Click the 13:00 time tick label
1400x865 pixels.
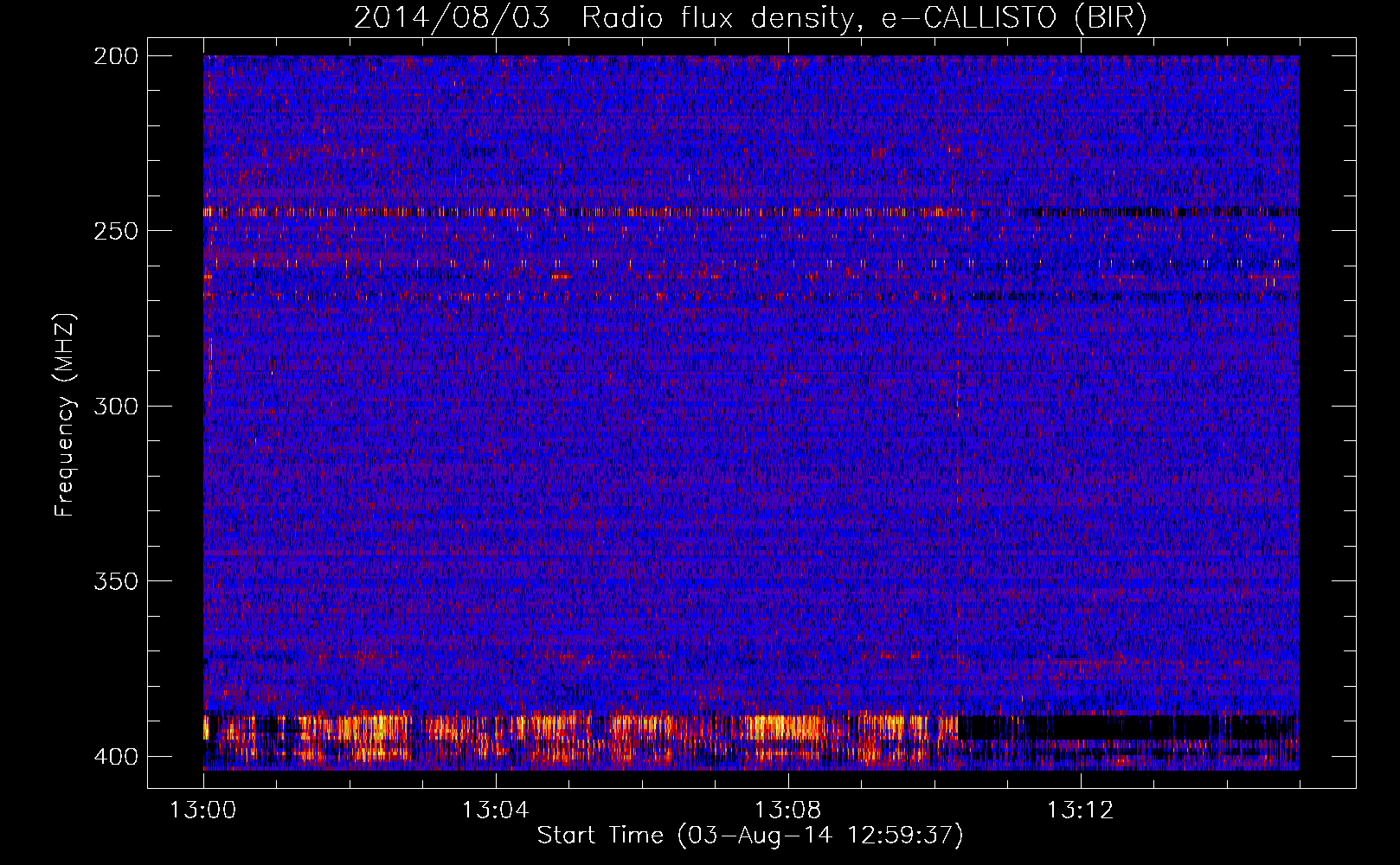[203, 811]
